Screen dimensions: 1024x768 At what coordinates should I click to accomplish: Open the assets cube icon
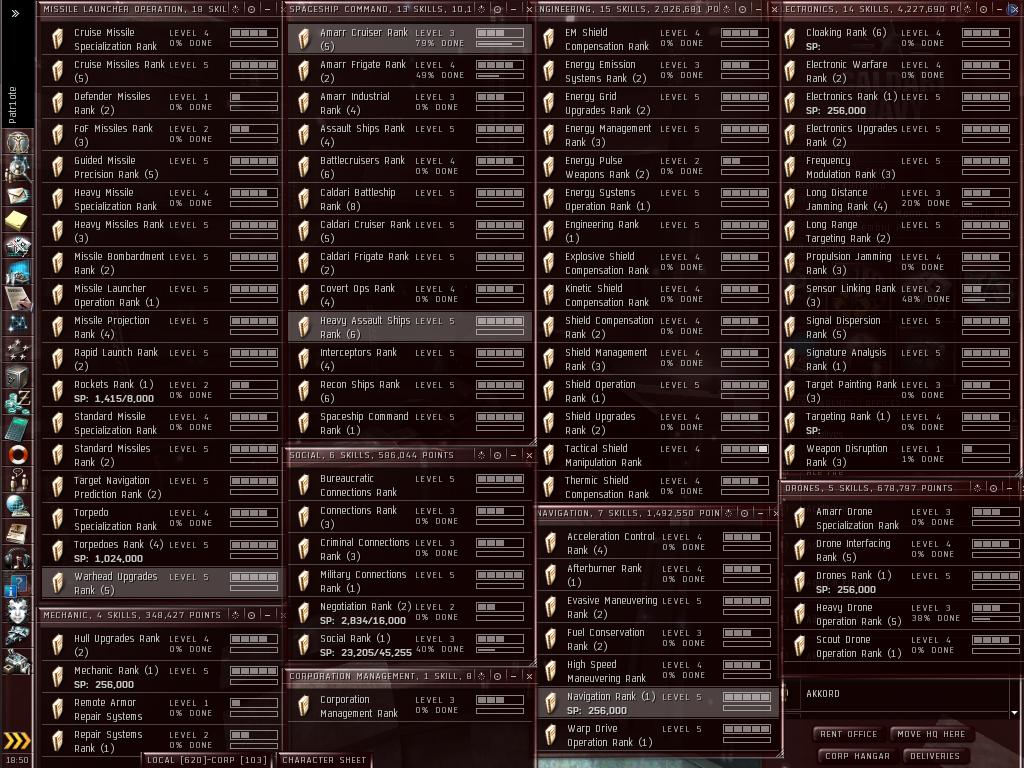click(18, 376)
